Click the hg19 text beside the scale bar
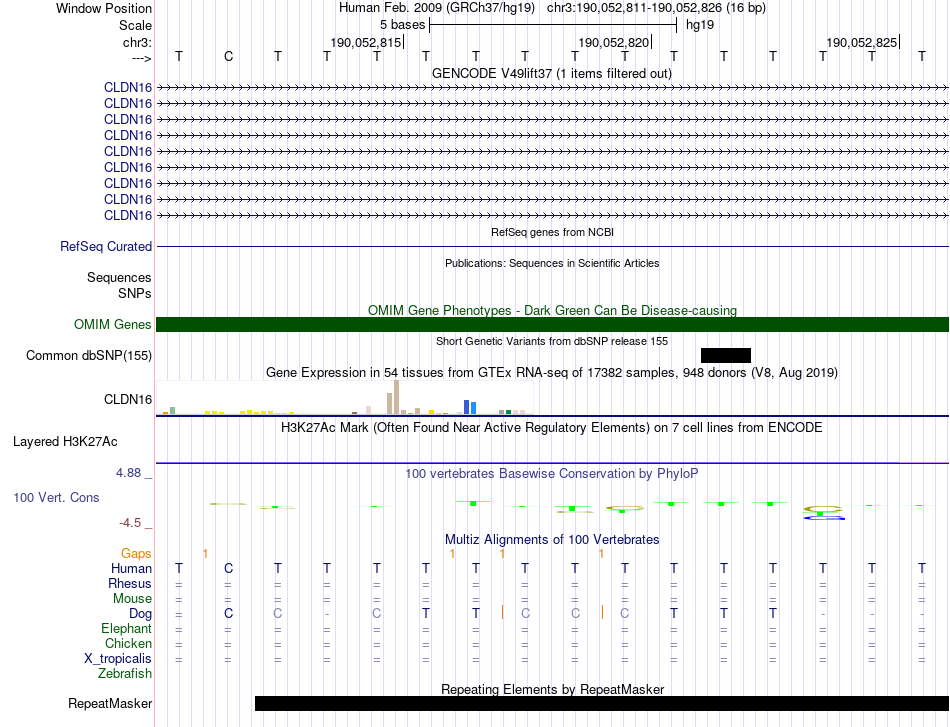This screenshot has width=950, height=727. pos(700,25)
